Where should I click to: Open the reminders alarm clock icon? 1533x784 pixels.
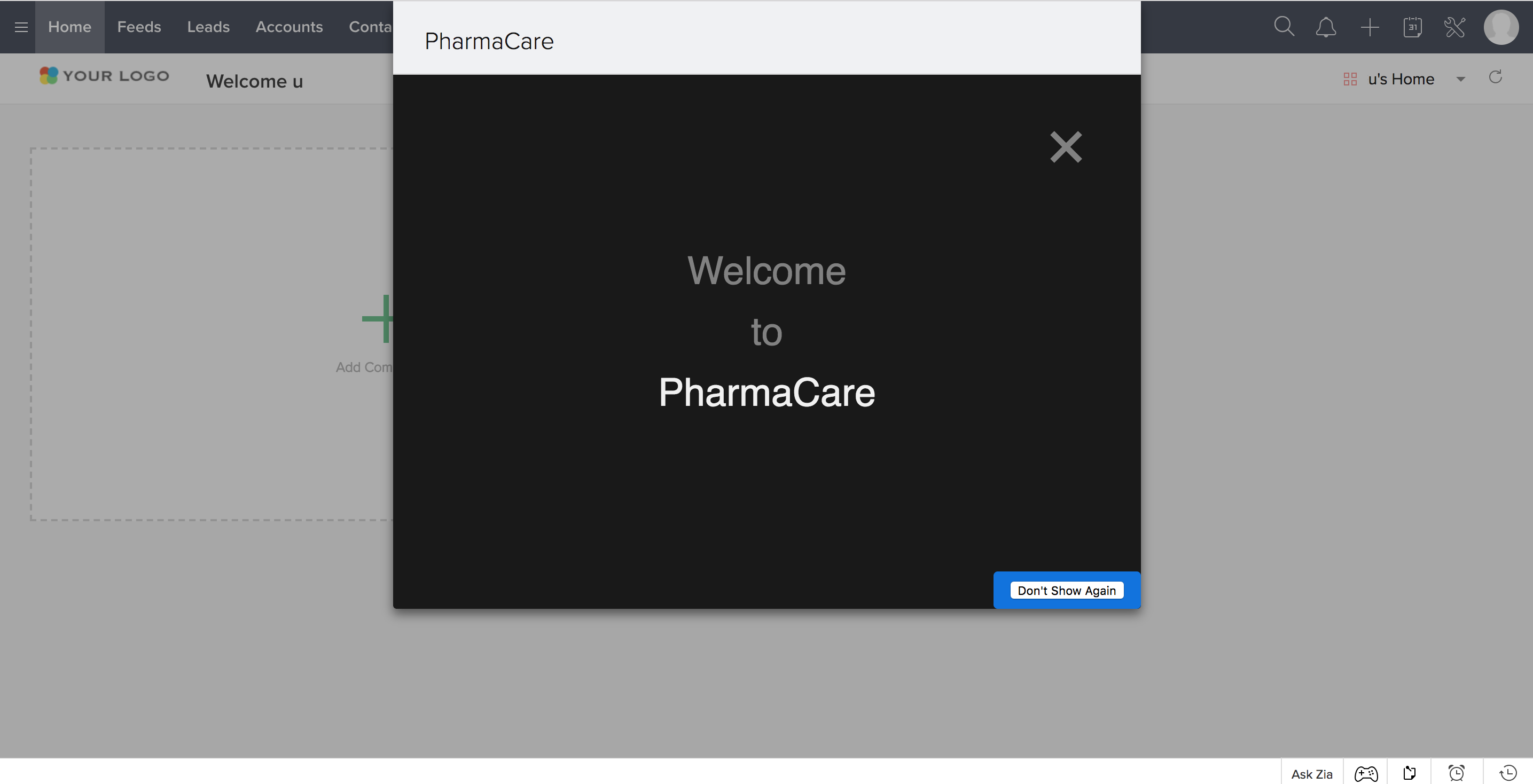pos(1456,773)
